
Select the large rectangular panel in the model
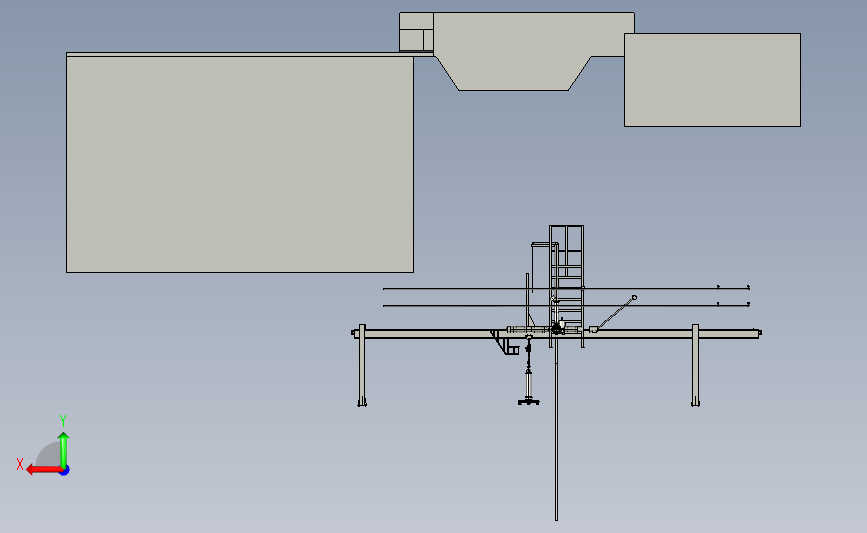pyautogui.click(x=240, y=164)
